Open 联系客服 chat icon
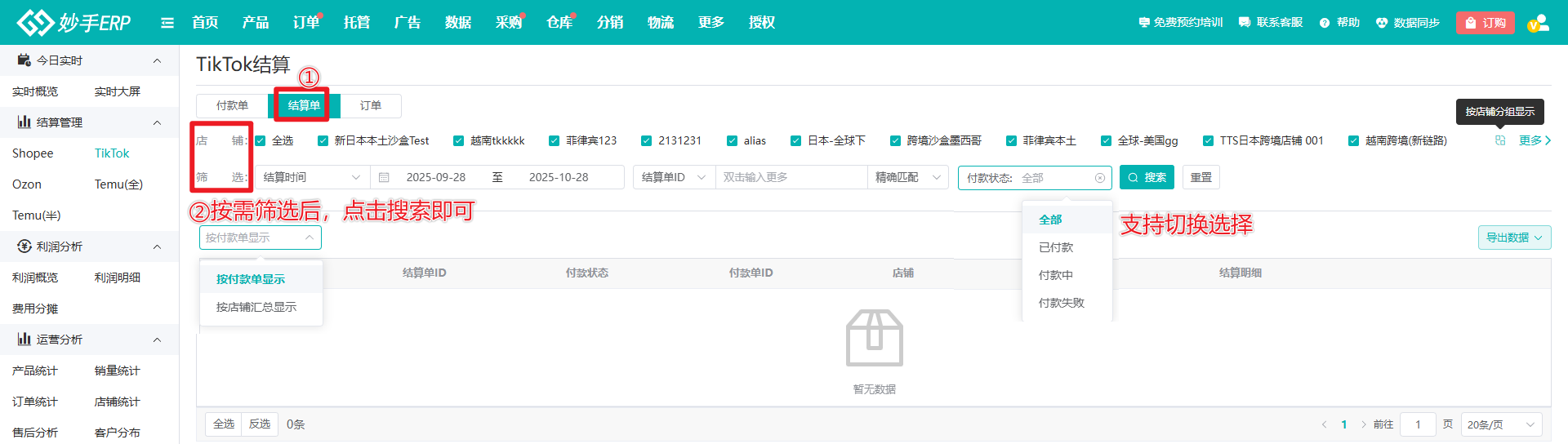 click(1245, 23)
